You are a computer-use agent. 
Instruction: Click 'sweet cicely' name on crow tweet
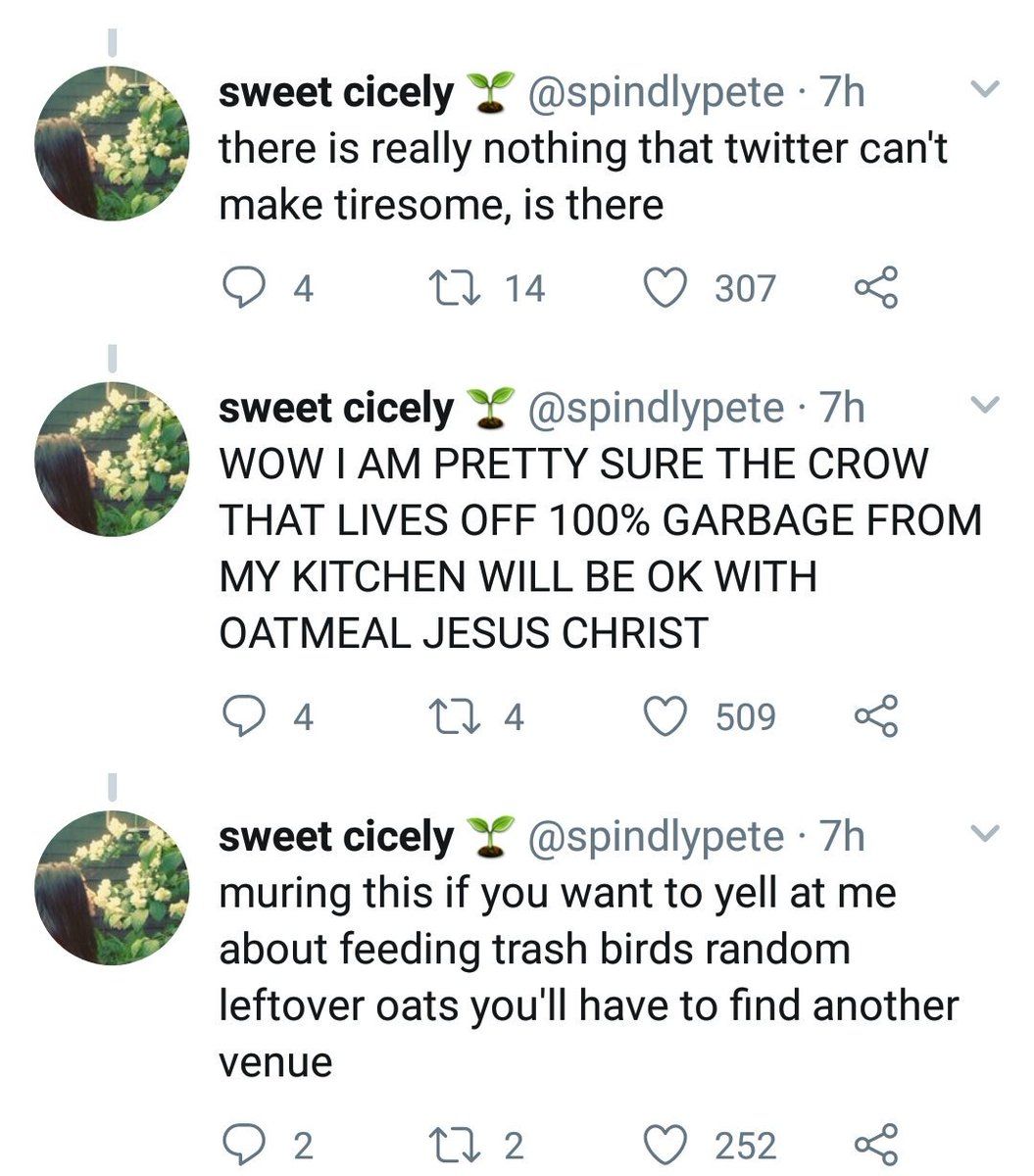click(335, 408)
